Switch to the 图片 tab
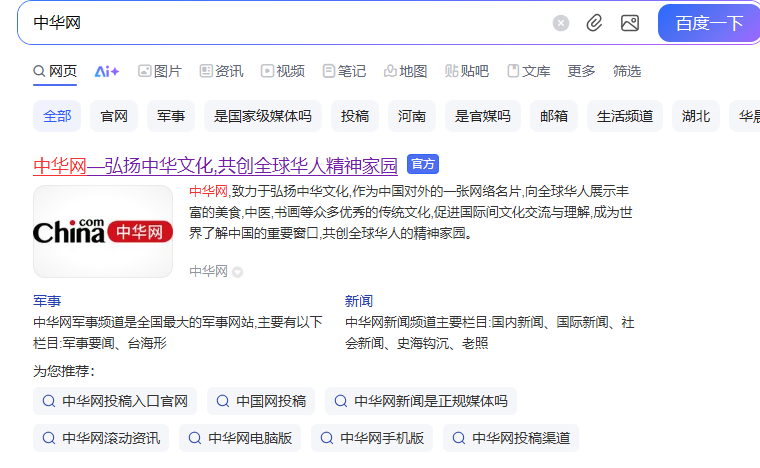 click(159, 71)
